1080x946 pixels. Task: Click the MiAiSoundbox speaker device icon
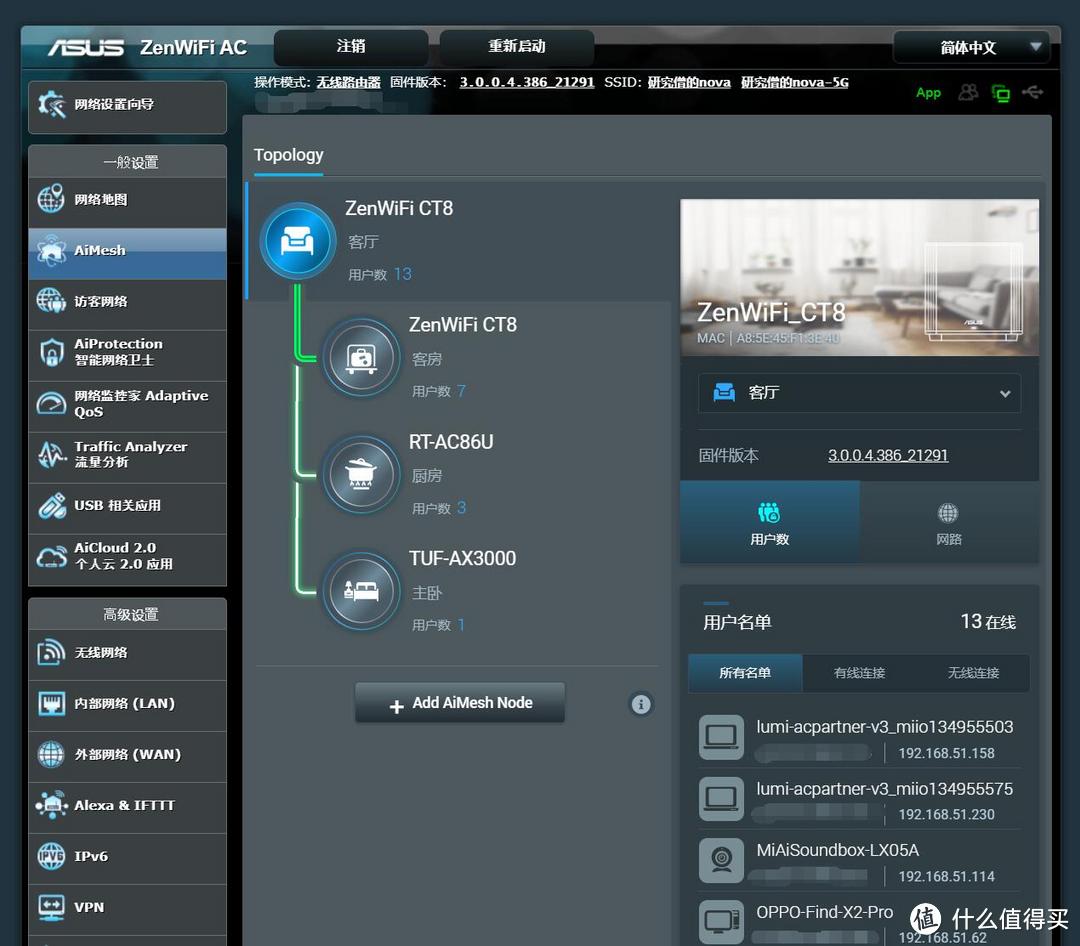[x=721, y=861]
